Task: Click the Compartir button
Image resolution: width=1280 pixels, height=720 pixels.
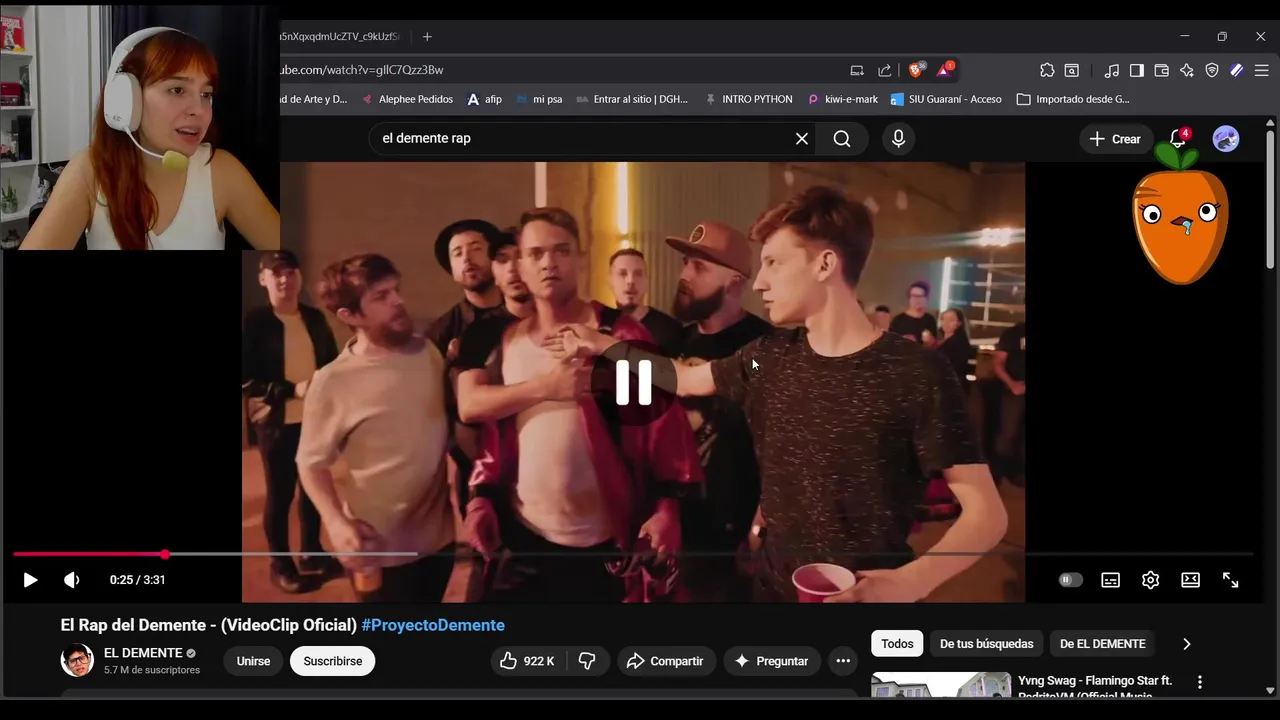Action: tap(665, 661)
